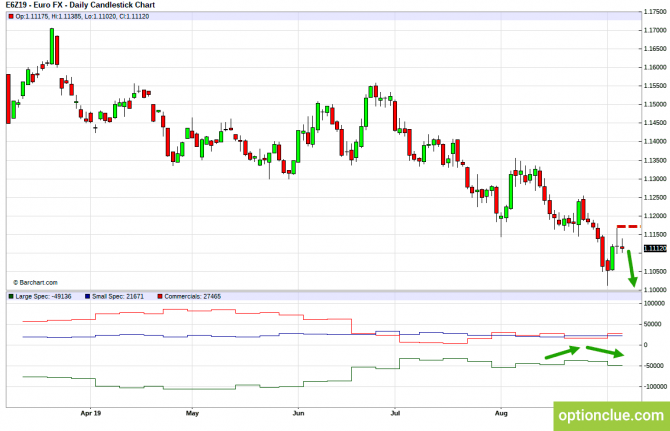Click the 1.14000 price axis label

(x=655, y=141)
